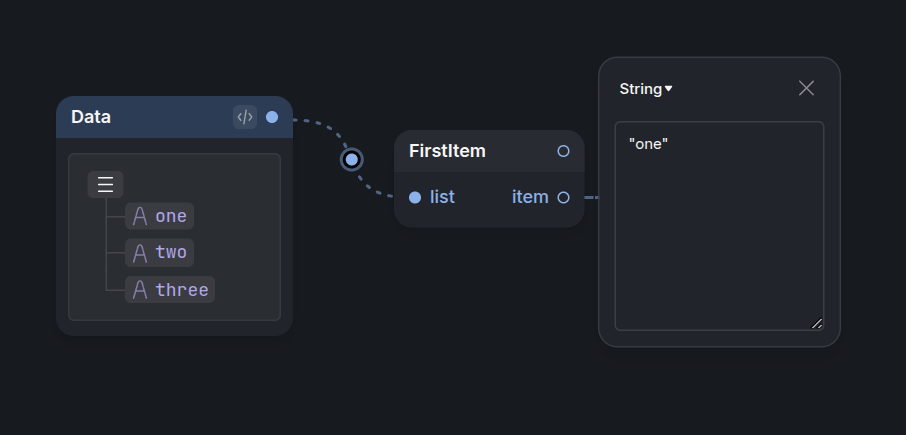Click the FirstItem node title
Screen dimensions: 906x435
(x=447, y=151)
